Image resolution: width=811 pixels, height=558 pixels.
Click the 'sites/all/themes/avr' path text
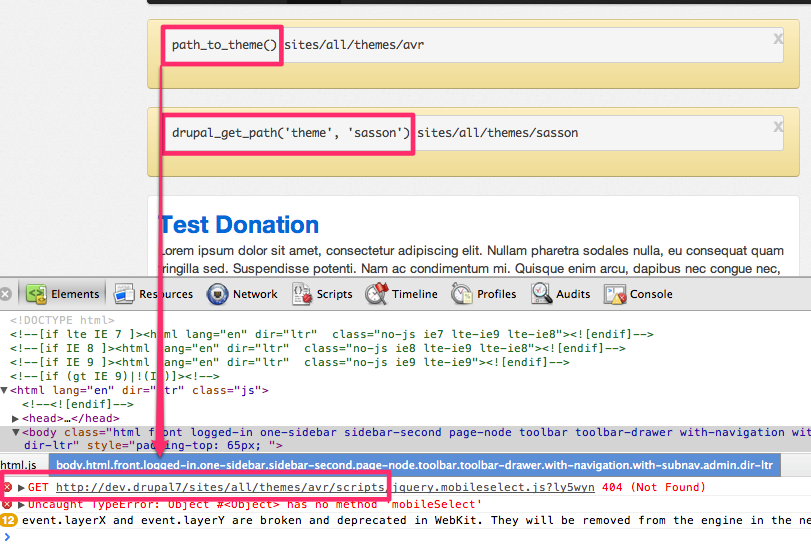pos(354,44)
